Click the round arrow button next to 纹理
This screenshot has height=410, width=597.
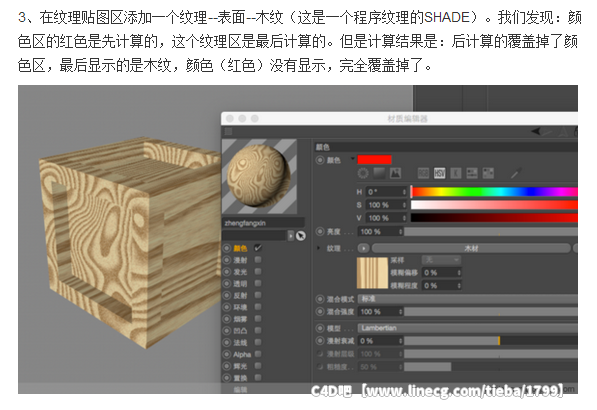coord(364,248)
